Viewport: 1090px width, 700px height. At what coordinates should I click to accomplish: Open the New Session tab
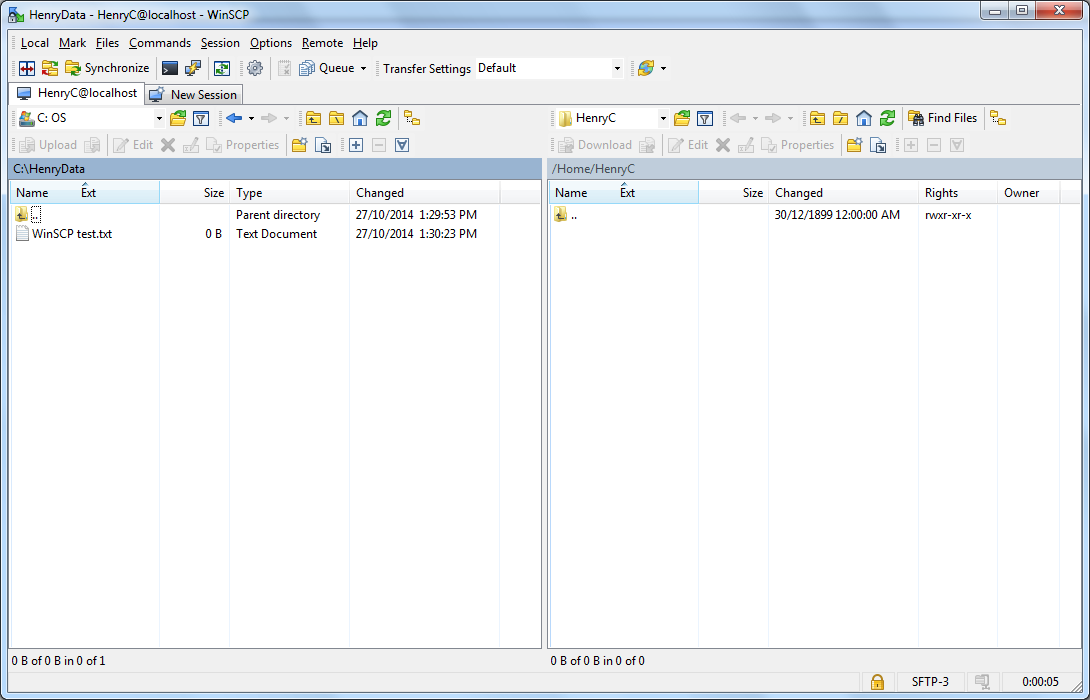[x=194, y=95]
